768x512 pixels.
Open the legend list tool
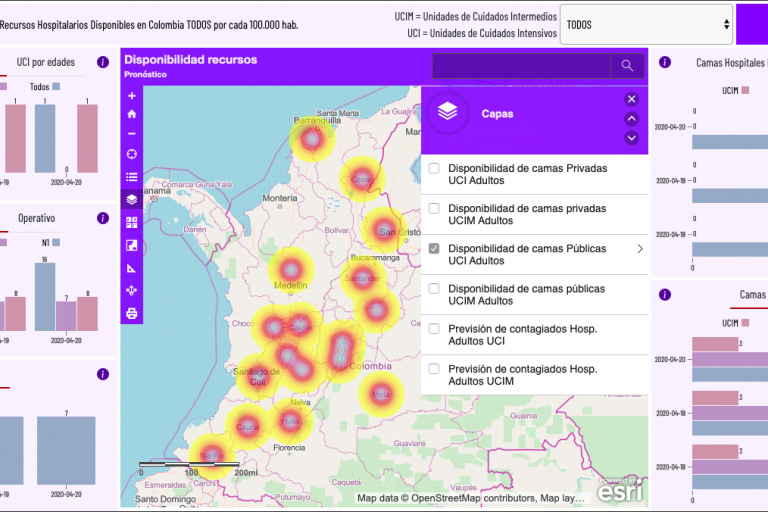(132, 177)
